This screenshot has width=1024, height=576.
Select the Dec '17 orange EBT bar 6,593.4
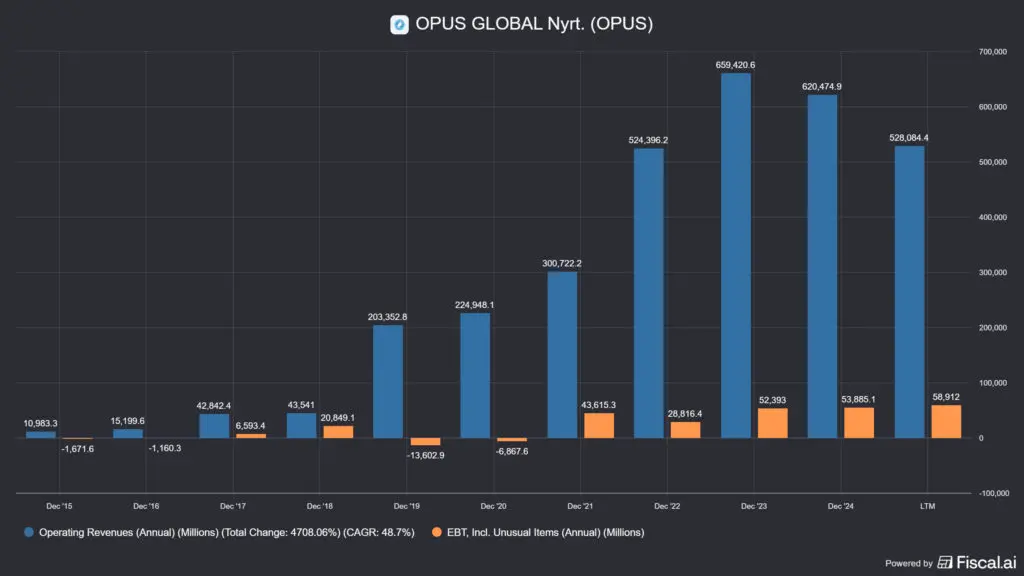tap(251, 436)
